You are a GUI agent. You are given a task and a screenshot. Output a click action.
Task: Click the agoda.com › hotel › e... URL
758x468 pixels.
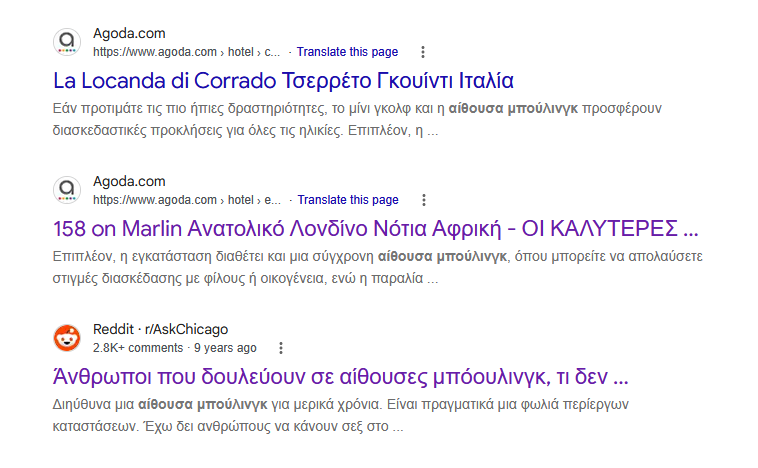[x=187, y=200]
